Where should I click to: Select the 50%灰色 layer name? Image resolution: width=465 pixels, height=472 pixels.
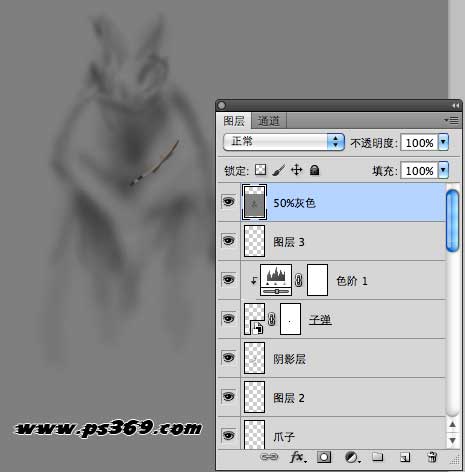tap(294, 203)
